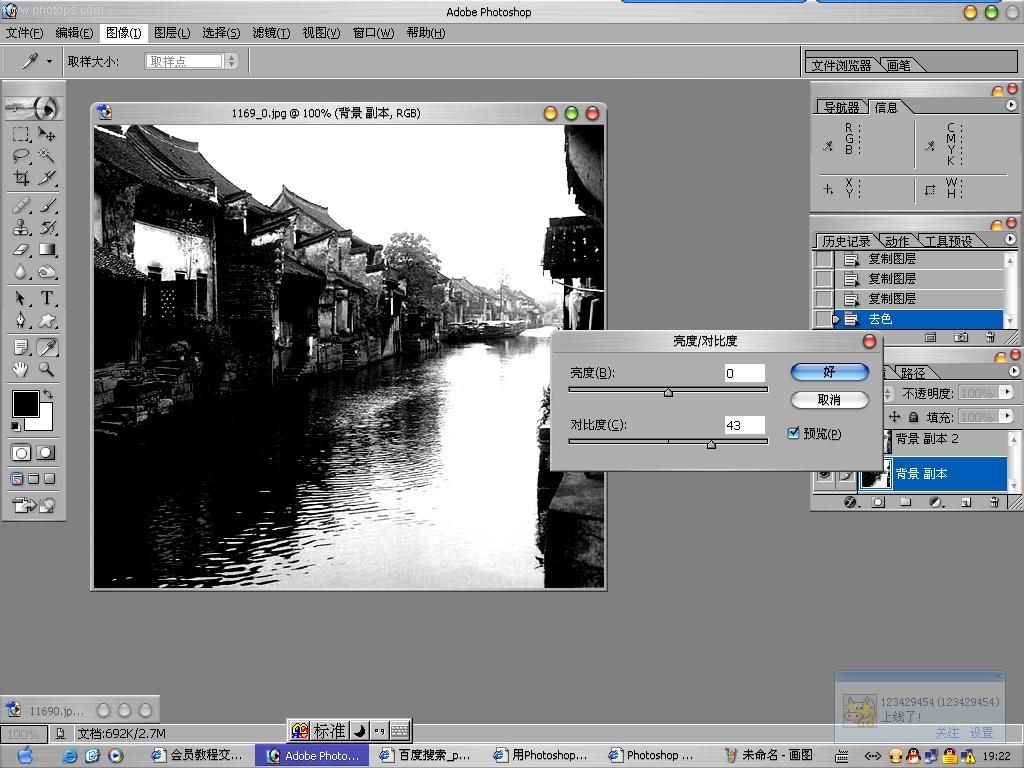Select the Type tool
The height and width of the screenshot is (768, 1024).
point(46,298)
